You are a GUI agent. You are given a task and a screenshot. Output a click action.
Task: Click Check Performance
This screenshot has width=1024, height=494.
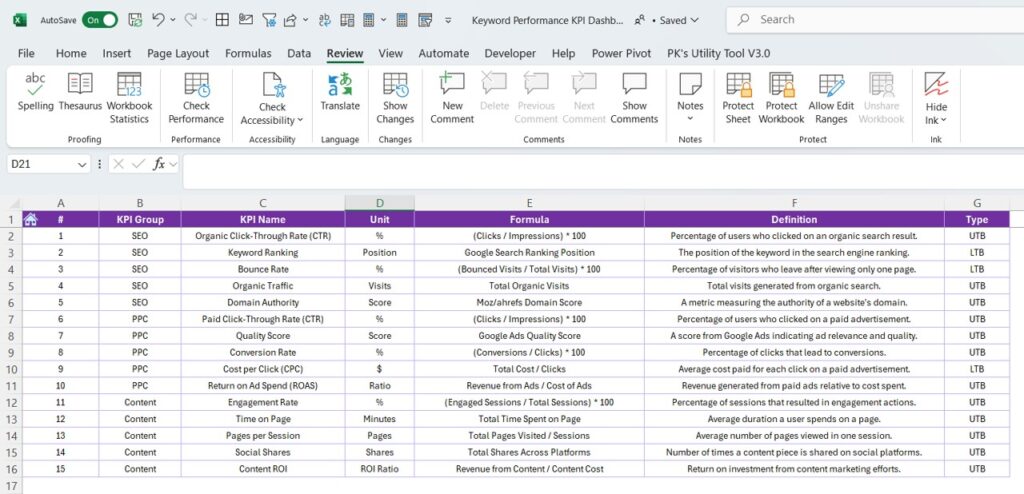(x=196, y=99)
